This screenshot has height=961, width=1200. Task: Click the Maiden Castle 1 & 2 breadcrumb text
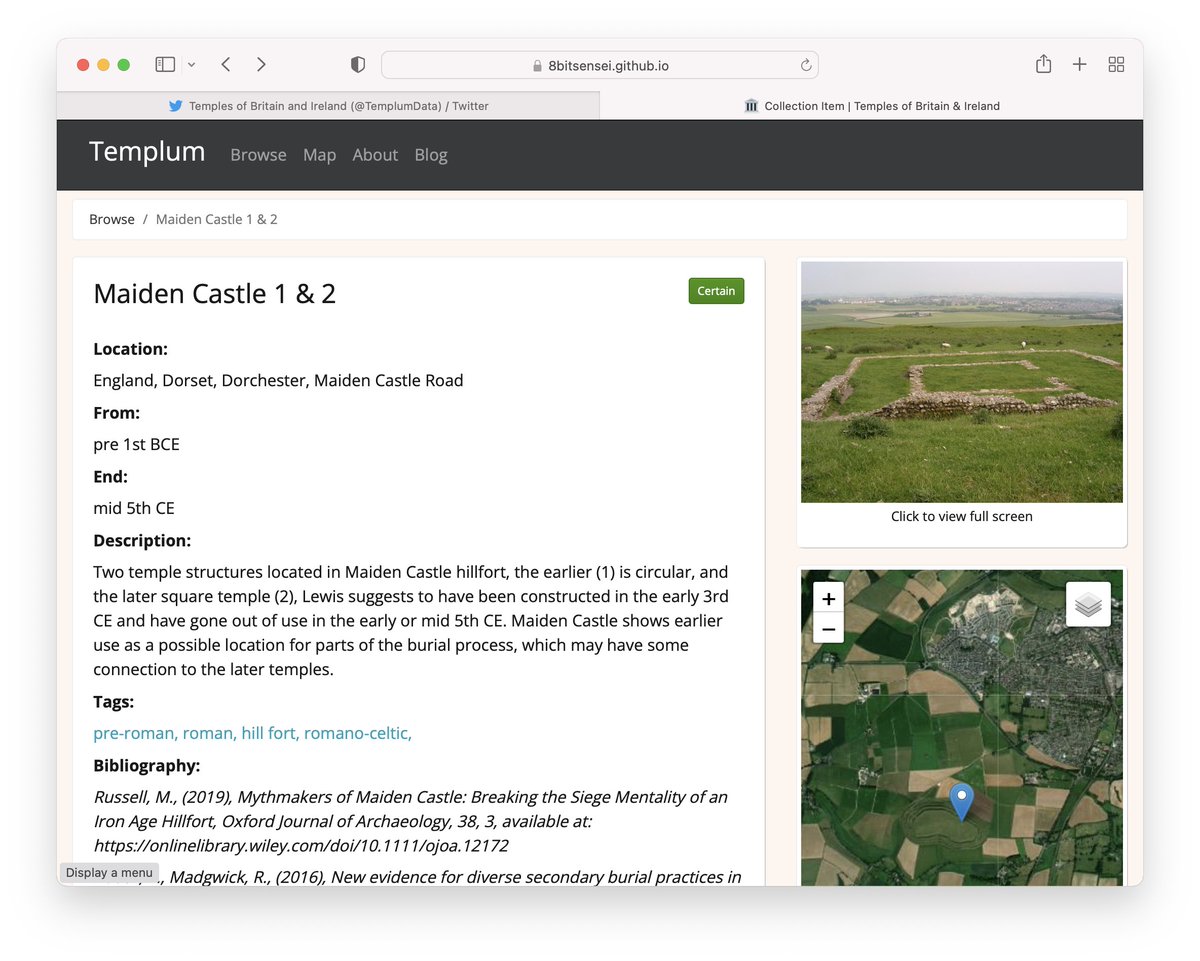pyautogui.click(x=217, y=219)
